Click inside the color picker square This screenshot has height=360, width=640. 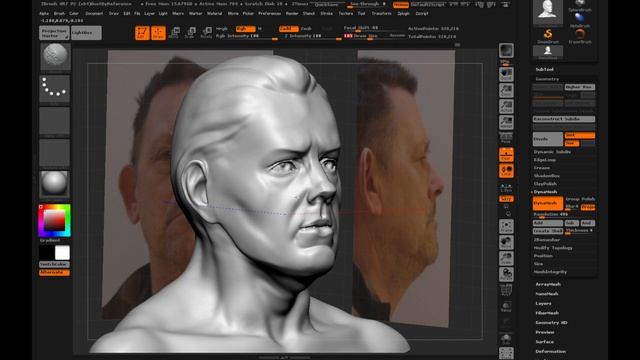tap(54, 220)
